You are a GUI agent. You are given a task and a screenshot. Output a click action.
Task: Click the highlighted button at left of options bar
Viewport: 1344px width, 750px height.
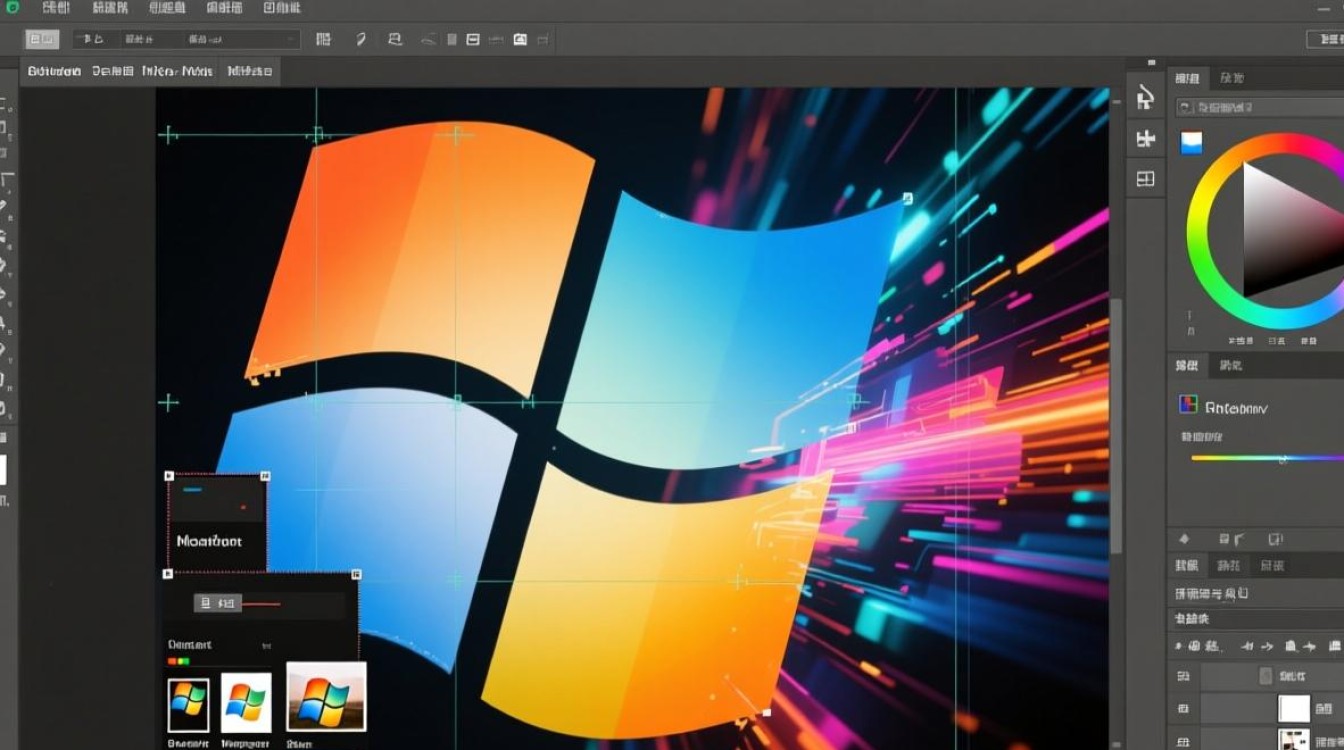42,40
